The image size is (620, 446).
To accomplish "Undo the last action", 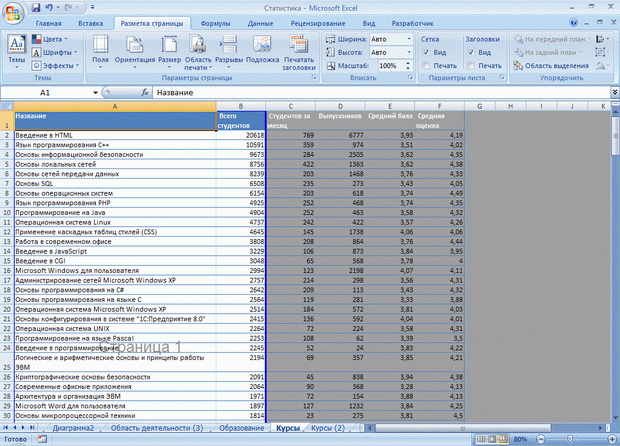I will coord(49,8).
